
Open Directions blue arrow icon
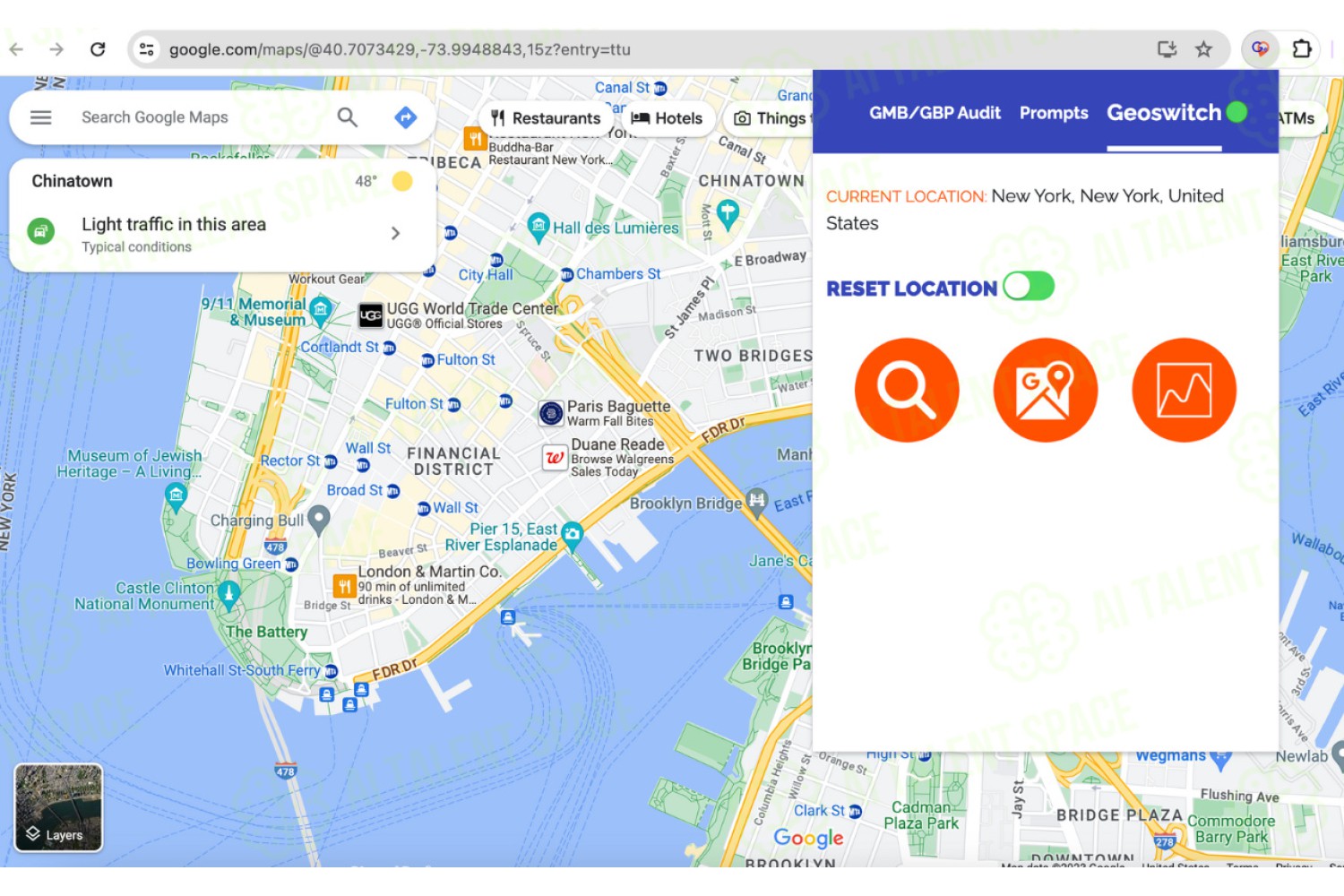click(406, 117)
